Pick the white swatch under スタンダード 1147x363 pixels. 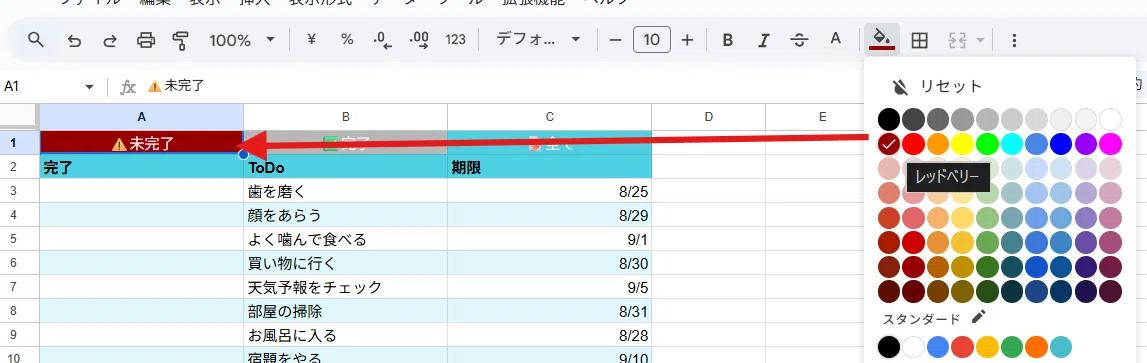(913, 347)
